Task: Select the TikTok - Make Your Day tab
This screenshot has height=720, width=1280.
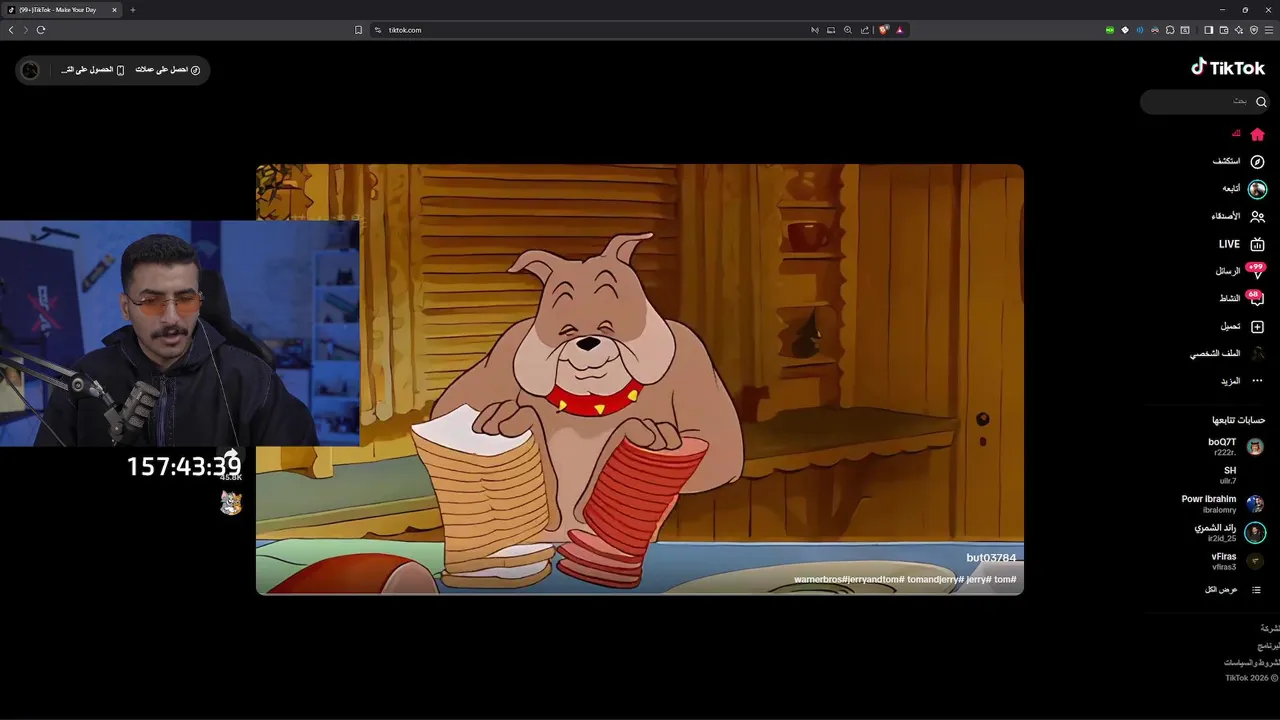Action: (x=62, y=10)
